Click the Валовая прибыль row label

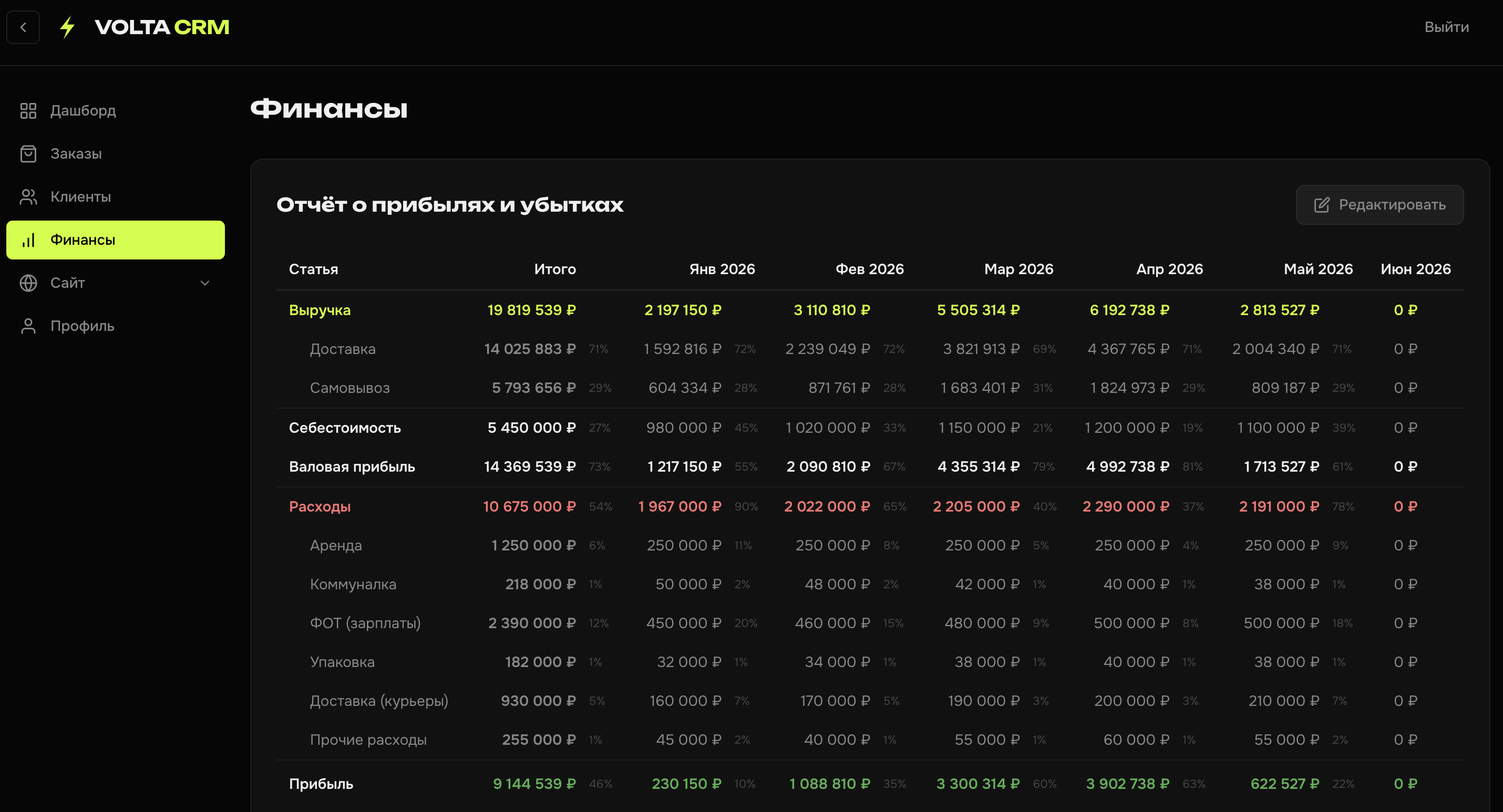tap(352, 467)
